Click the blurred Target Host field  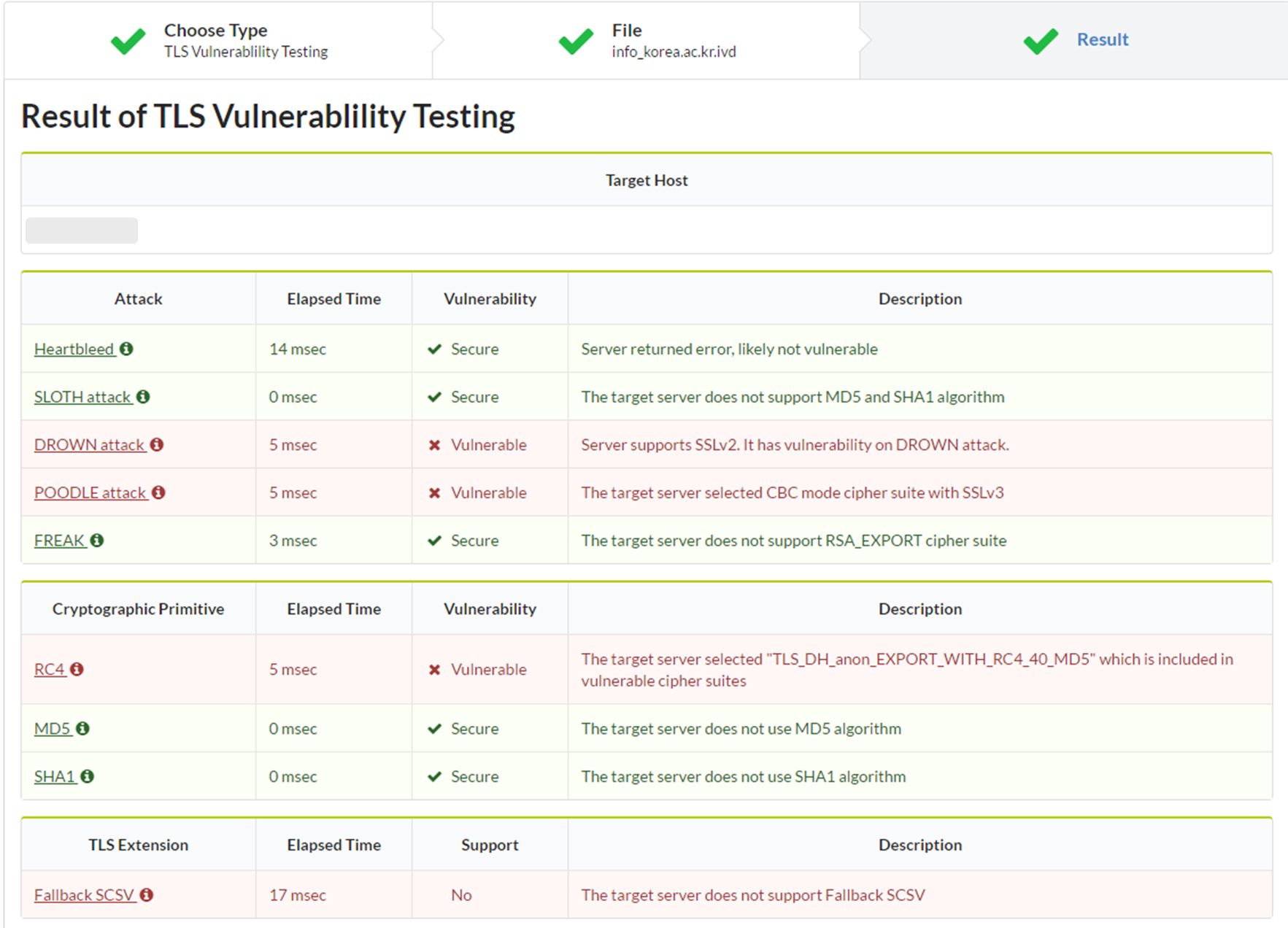[x=82, y=231]
